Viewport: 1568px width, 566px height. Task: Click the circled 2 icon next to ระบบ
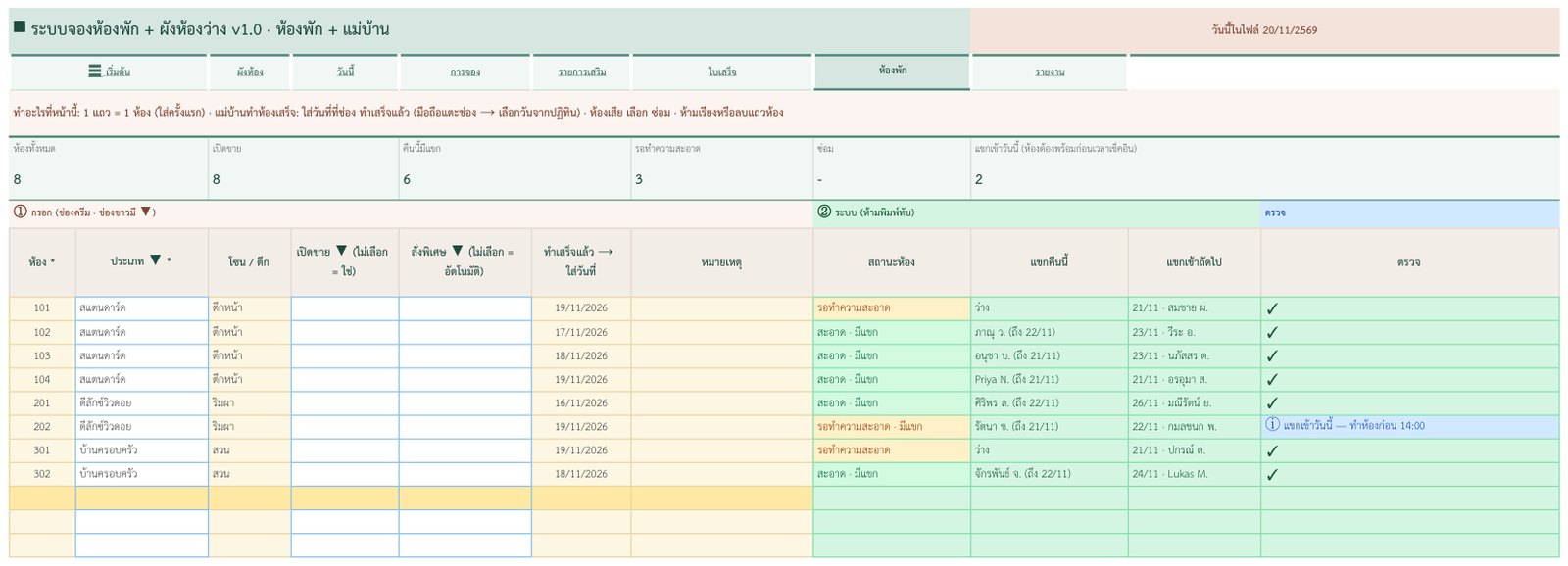(x=824, y=212)
